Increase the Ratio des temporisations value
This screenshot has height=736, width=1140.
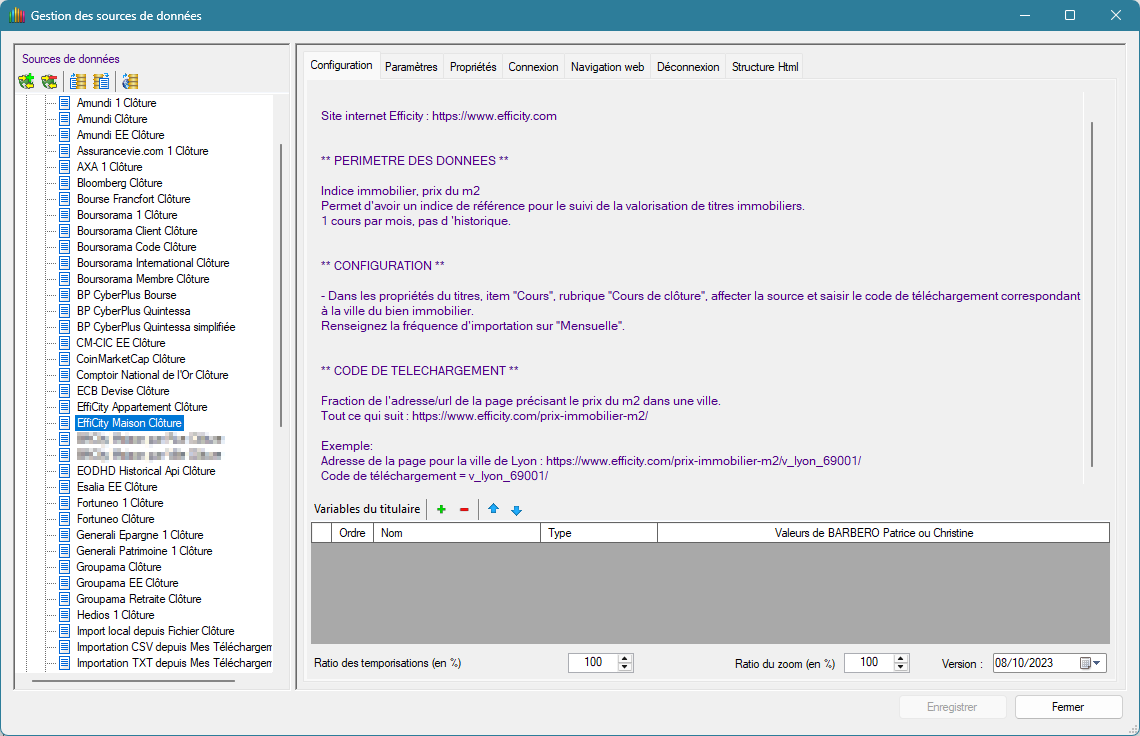pos(625,658)
